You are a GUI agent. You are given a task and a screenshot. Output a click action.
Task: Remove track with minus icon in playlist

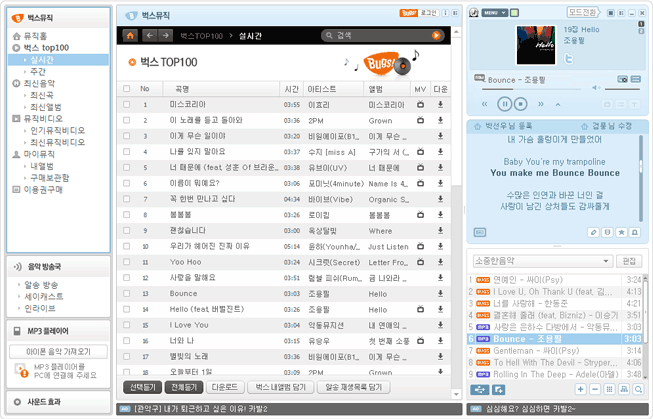coord(595,389)
